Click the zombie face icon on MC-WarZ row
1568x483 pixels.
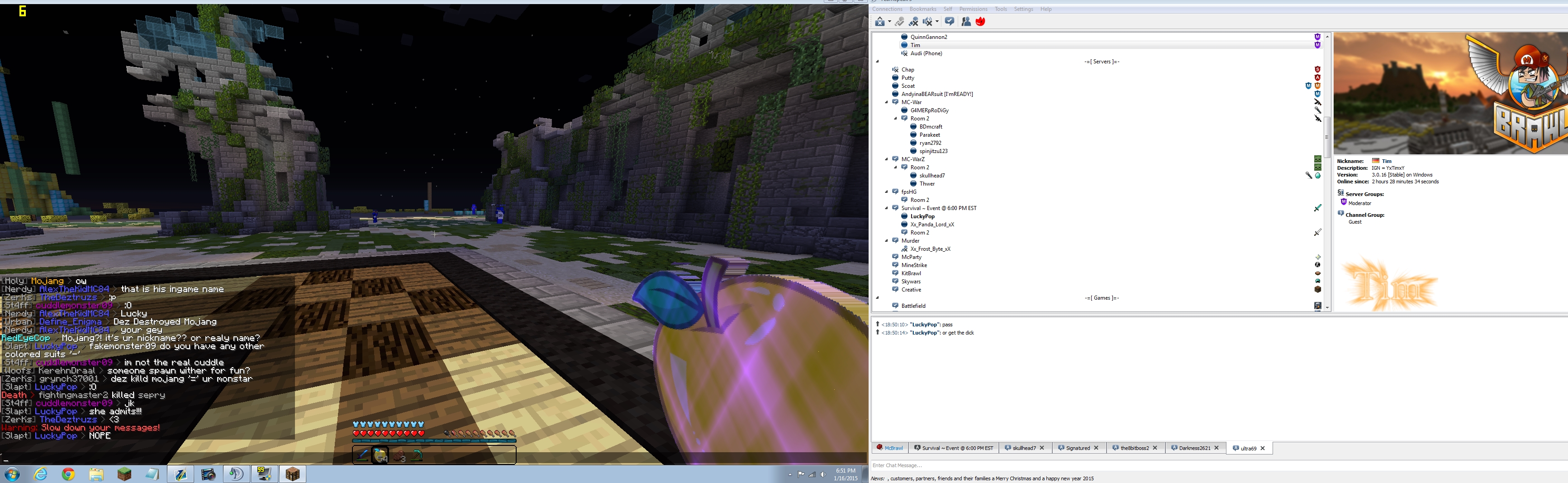[x=1317, y=160]
